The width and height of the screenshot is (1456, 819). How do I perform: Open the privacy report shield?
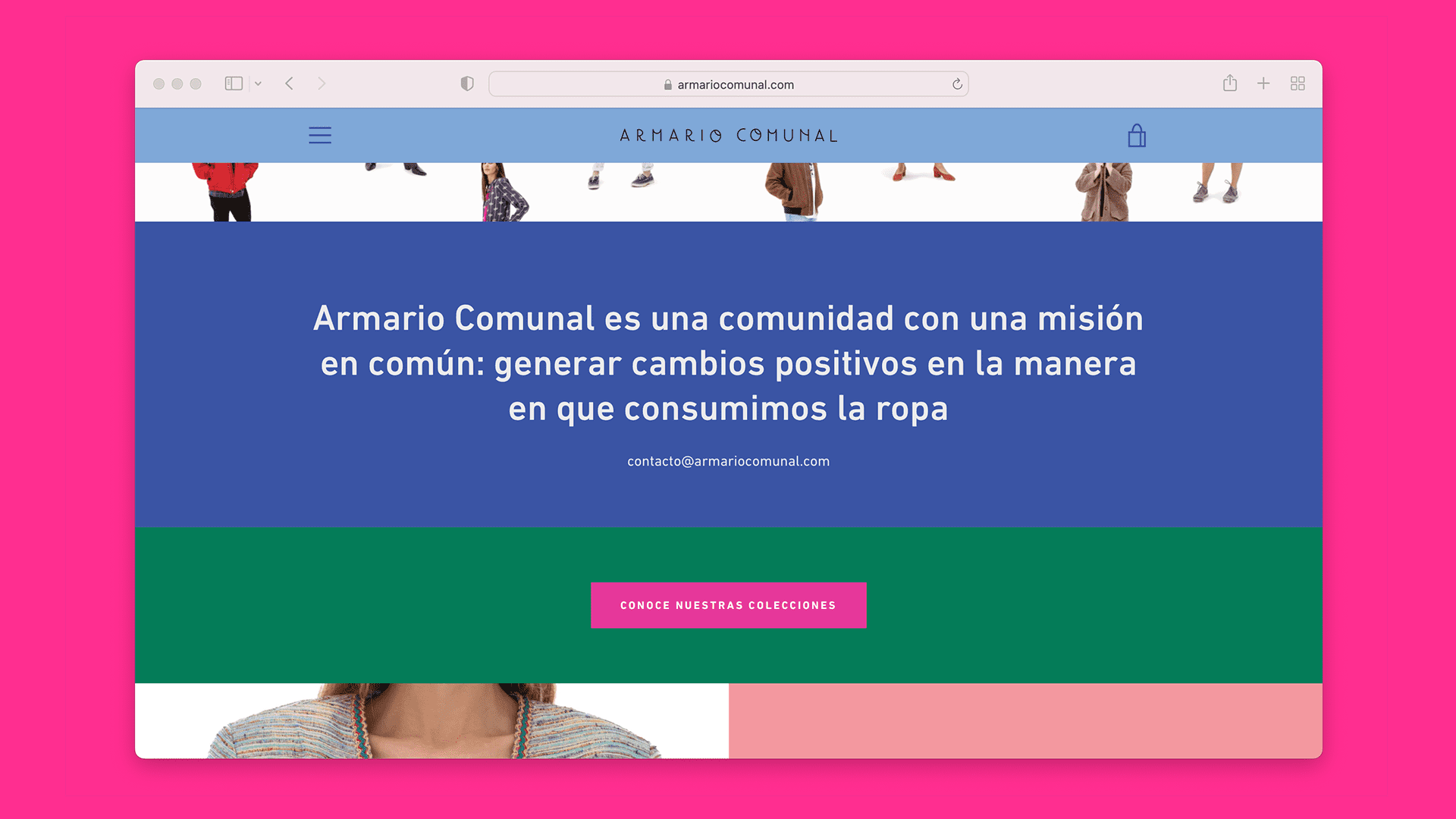point(467,83)
